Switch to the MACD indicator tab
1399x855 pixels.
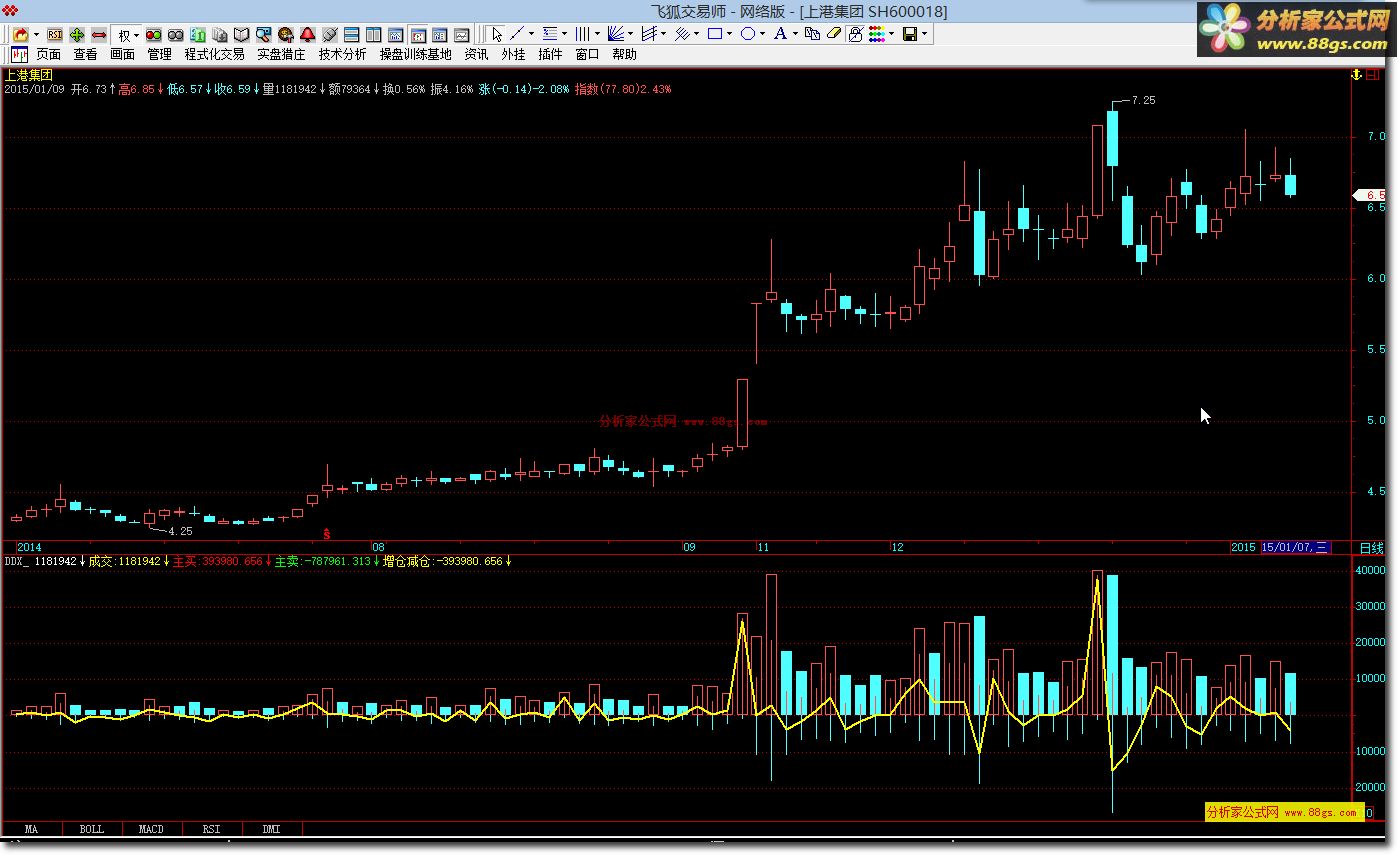pyautogui.click(x=152, y=829)
